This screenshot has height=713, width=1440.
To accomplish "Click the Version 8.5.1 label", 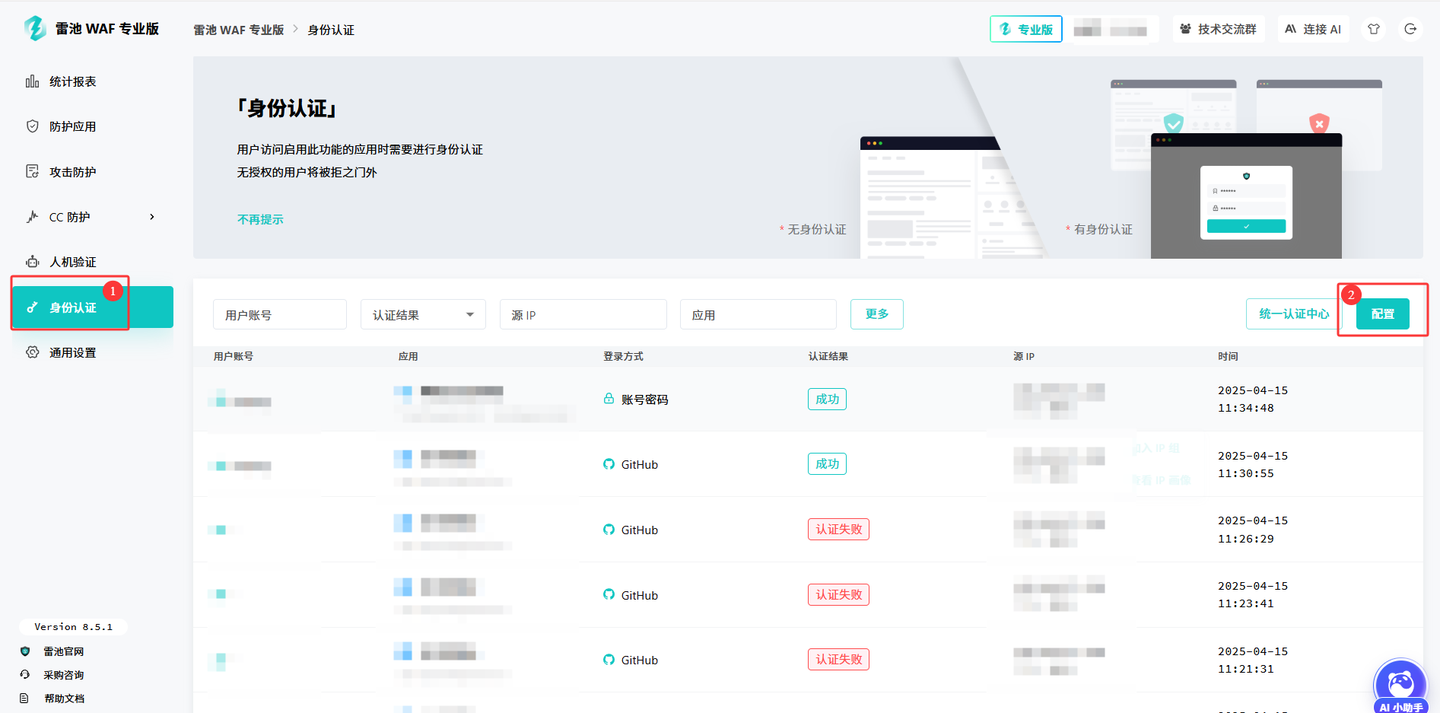I will pos(73,627).
